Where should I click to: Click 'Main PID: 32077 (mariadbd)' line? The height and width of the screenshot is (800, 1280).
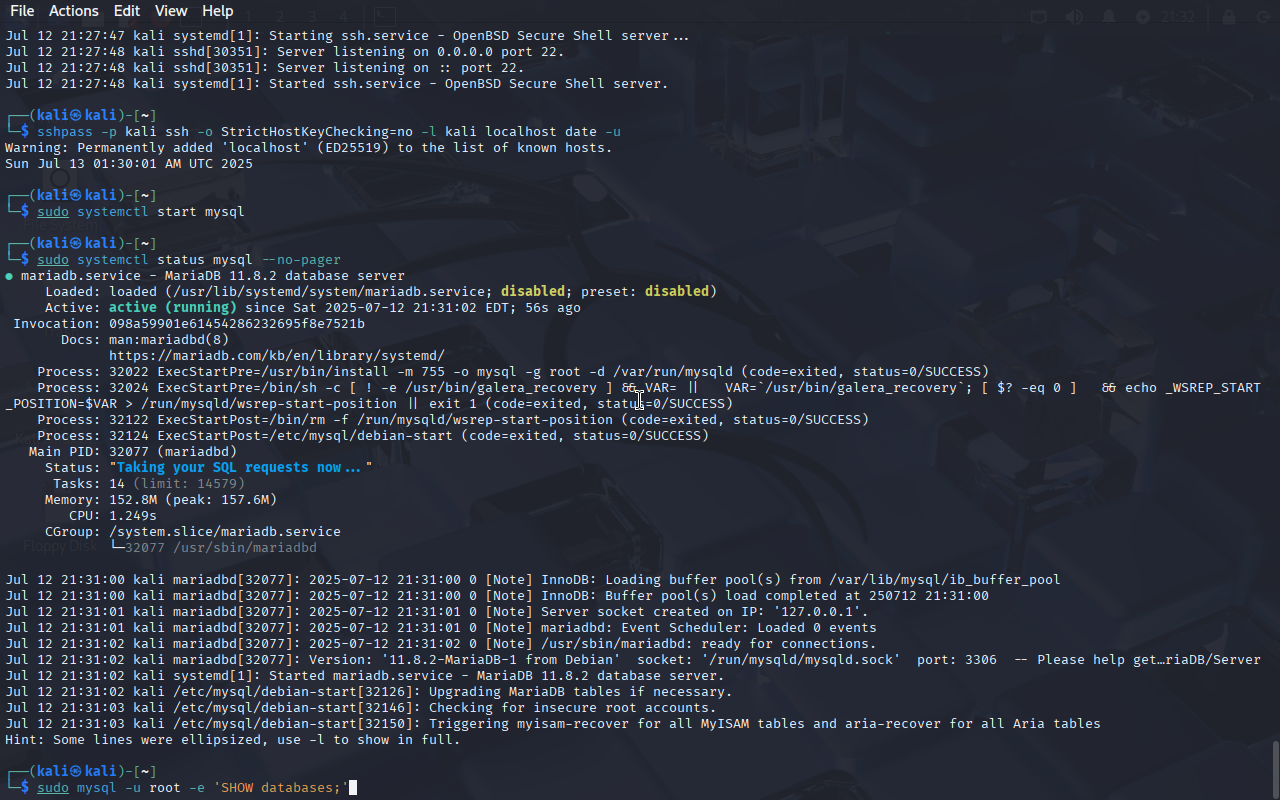click(x=133, y=452)
